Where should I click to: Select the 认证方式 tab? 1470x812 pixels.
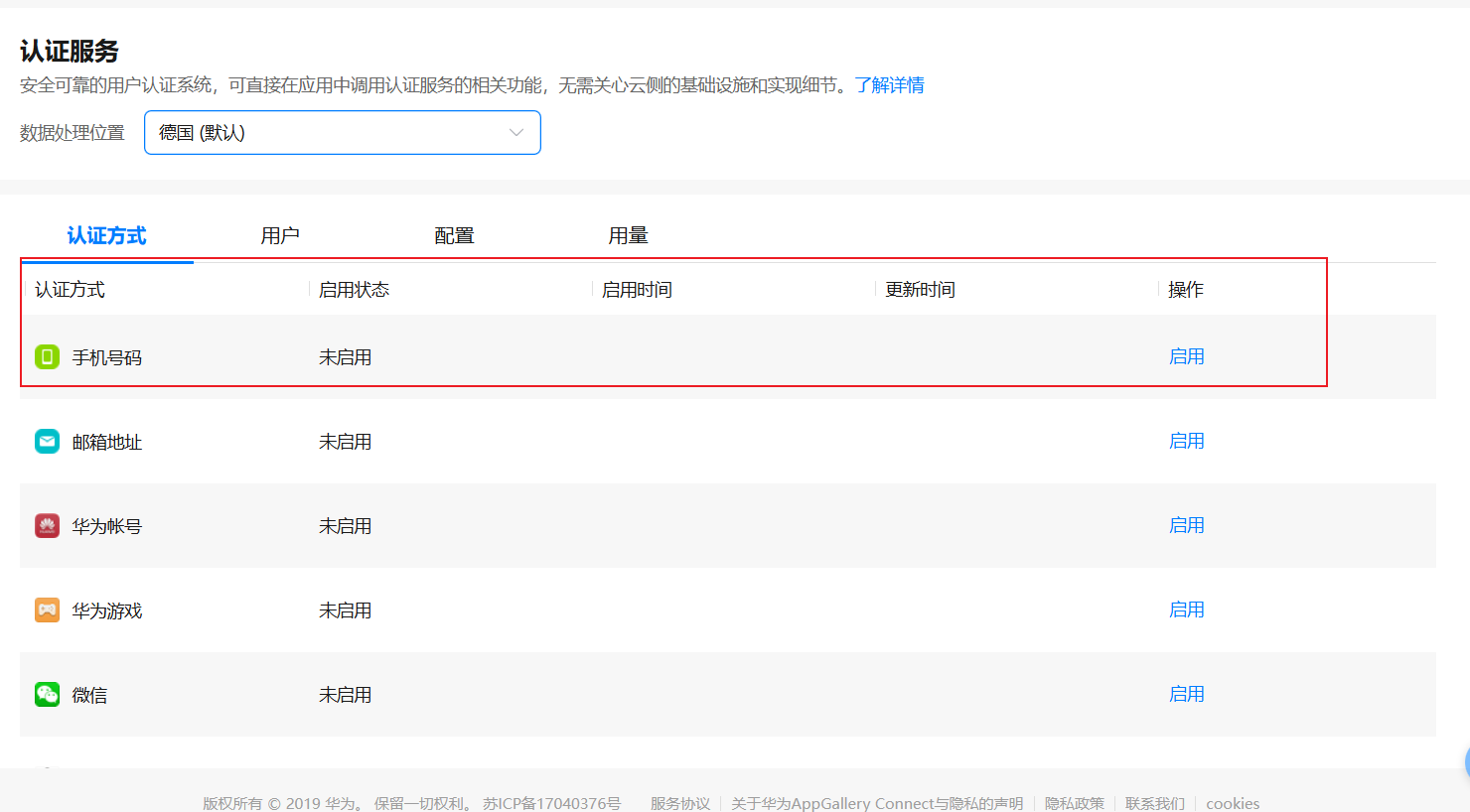pyautogui.click(x=106, y=235)
